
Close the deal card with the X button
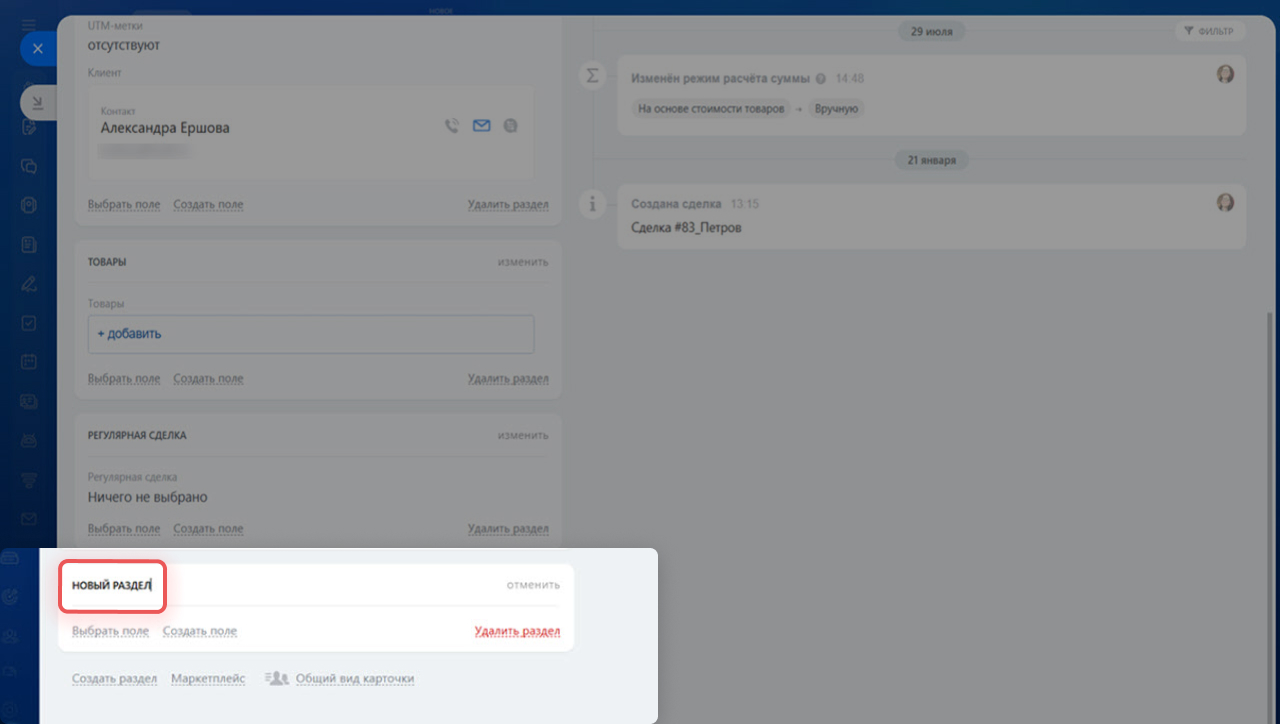38,48
